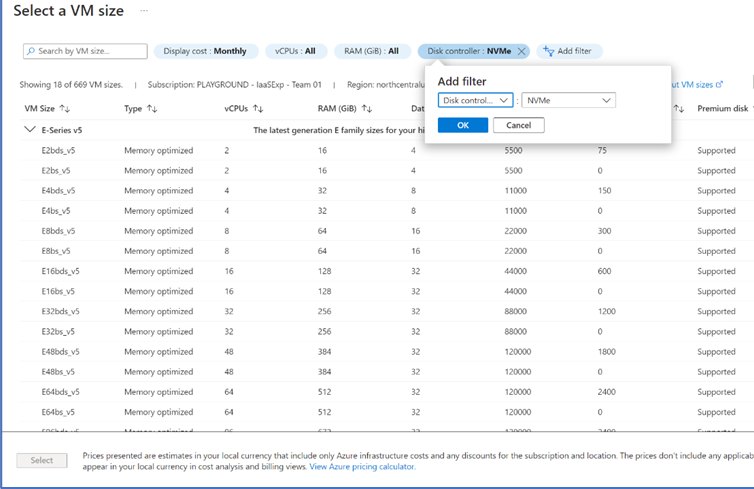754x489 pixels.
Task: Select the E8bs_v5 VM size
Action: click(x=56, y=251)
